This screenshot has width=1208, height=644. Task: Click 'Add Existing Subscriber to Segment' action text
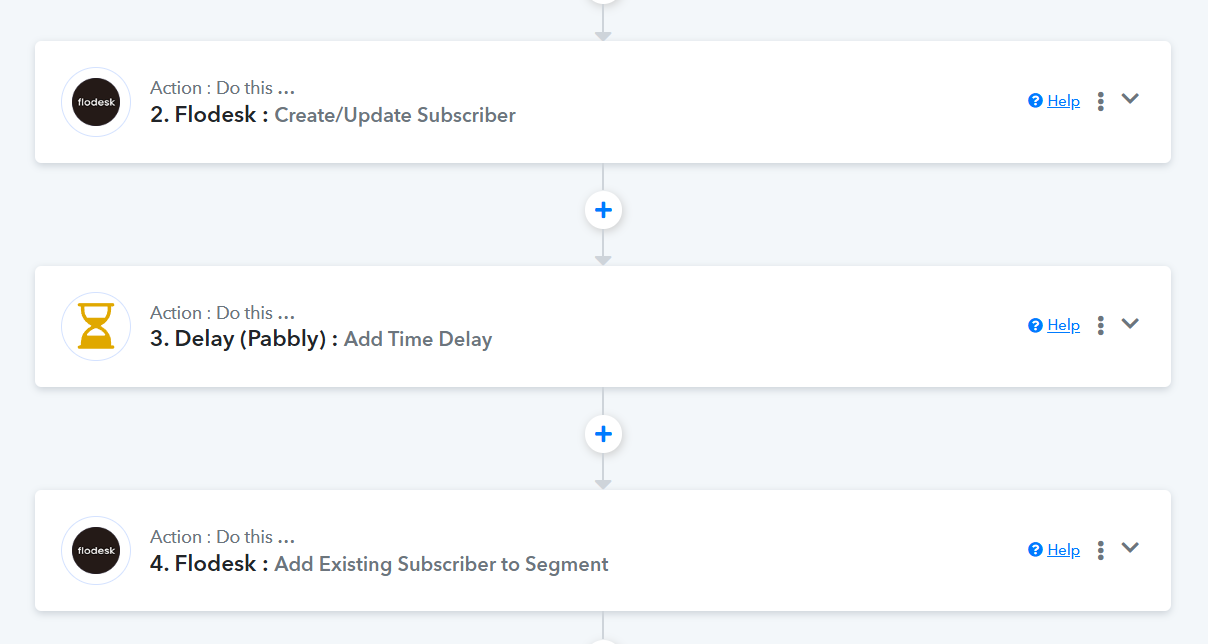coord(441,564)
